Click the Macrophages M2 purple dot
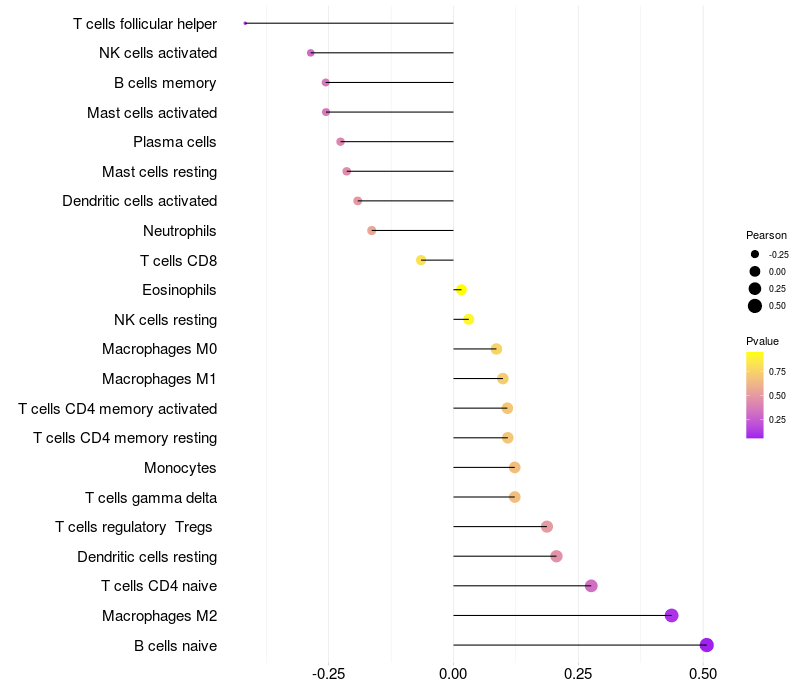The width and height of the screenshot is (800, 700). click(672, 615)
